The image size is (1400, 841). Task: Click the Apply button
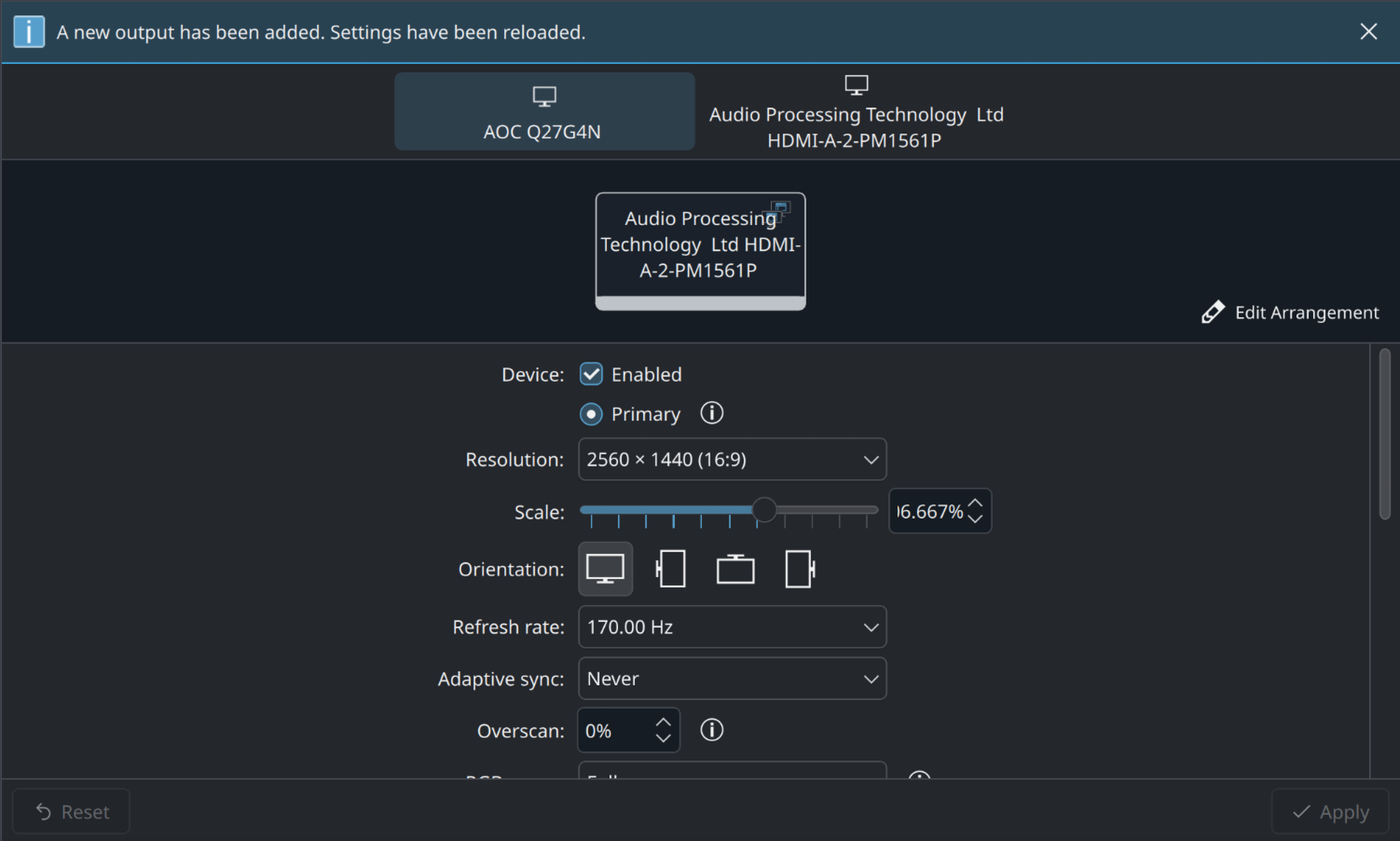click(x=1330, y=812)
